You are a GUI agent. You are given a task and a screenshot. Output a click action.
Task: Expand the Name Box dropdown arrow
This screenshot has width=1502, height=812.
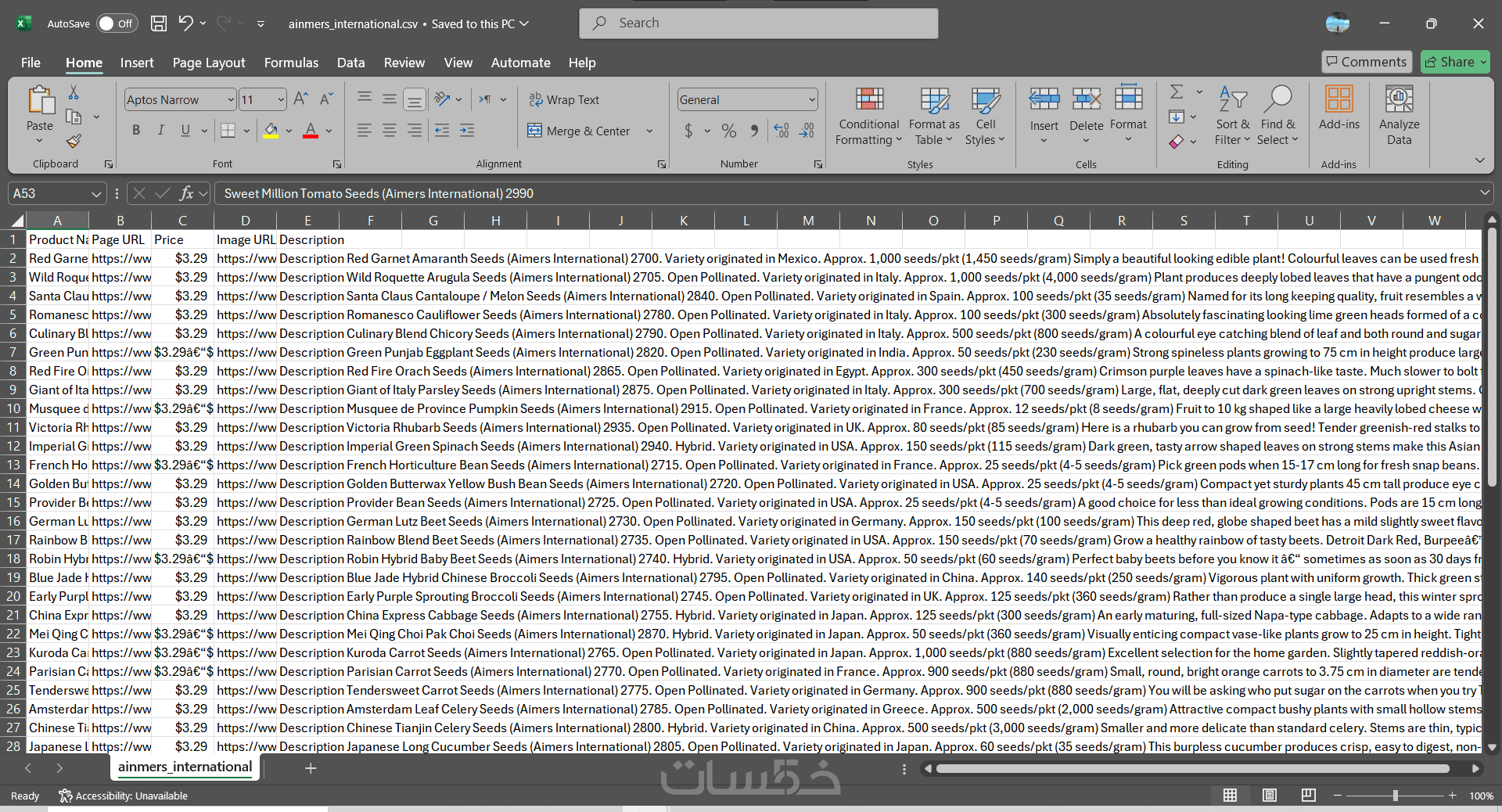tap(96, 193)
